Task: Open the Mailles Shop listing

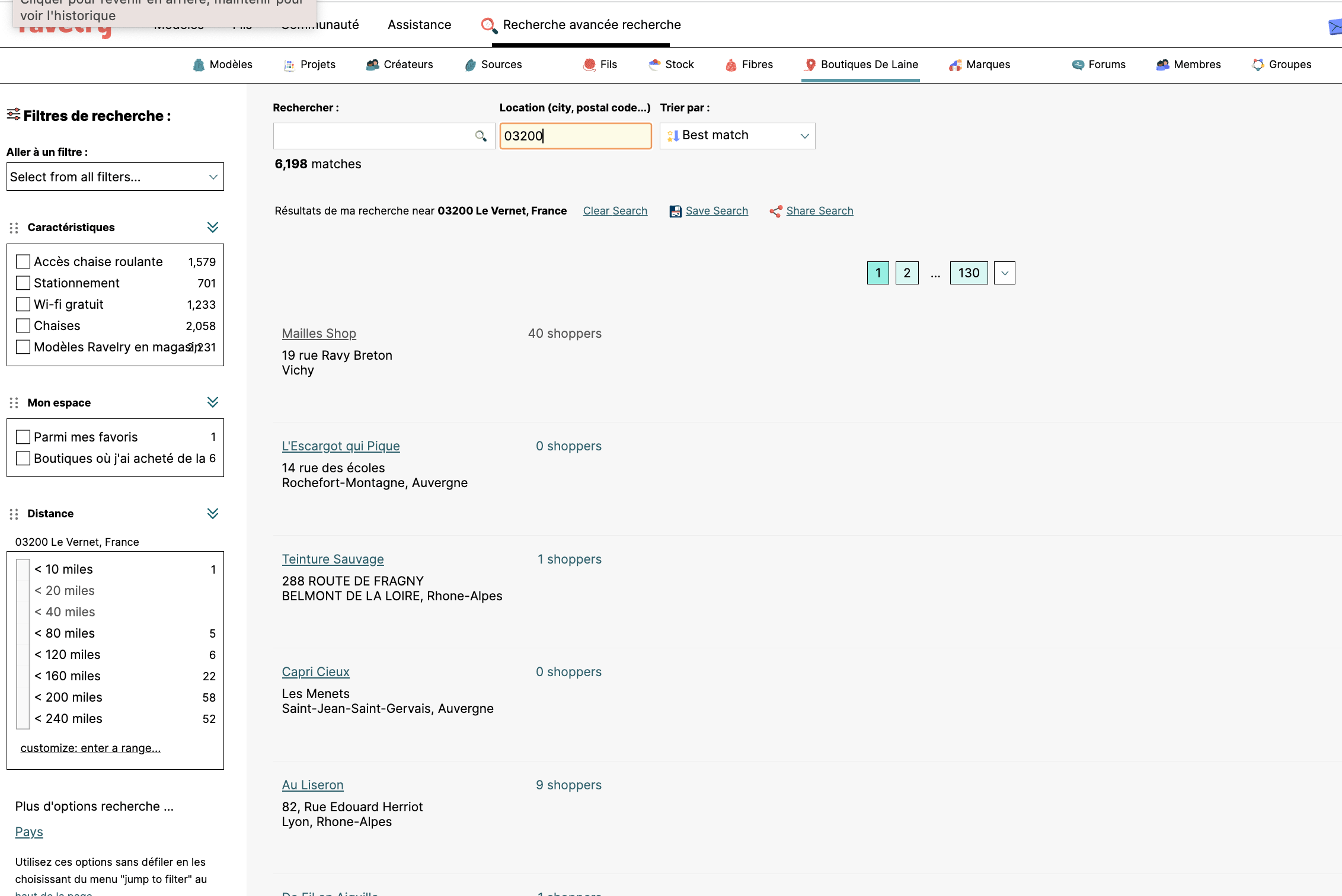Action: (x=319, y=333)
